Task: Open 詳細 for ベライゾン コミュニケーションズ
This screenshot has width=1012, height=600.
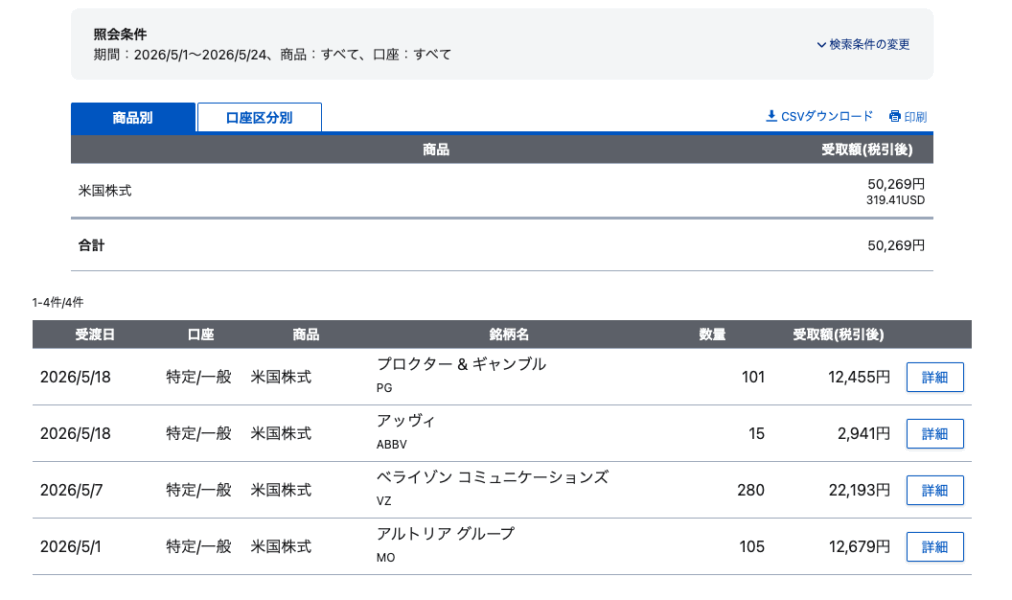Action: tap(935, 490)
